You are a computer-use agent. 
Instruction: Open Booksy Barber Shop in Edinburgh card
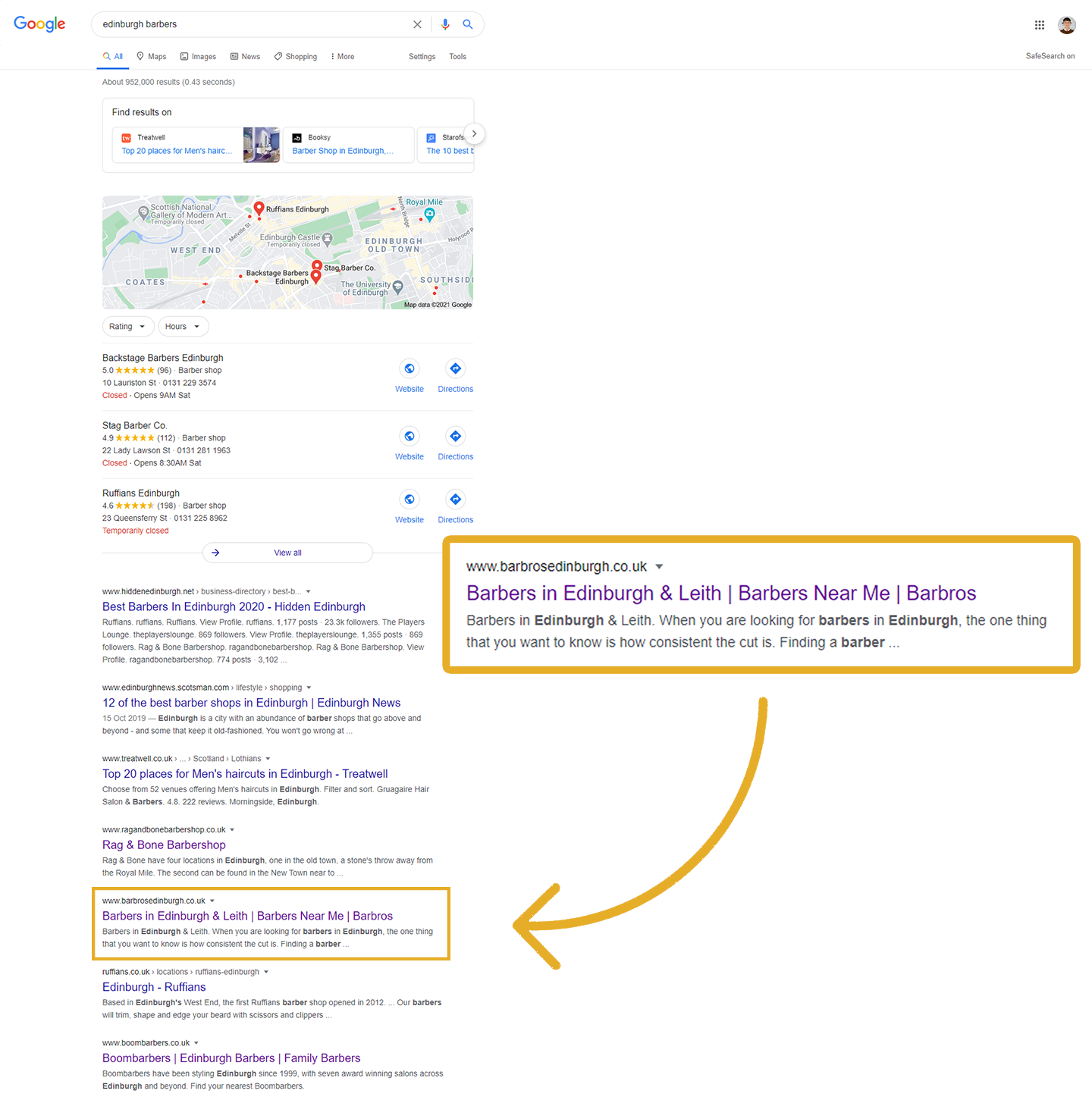coord(349,145)
